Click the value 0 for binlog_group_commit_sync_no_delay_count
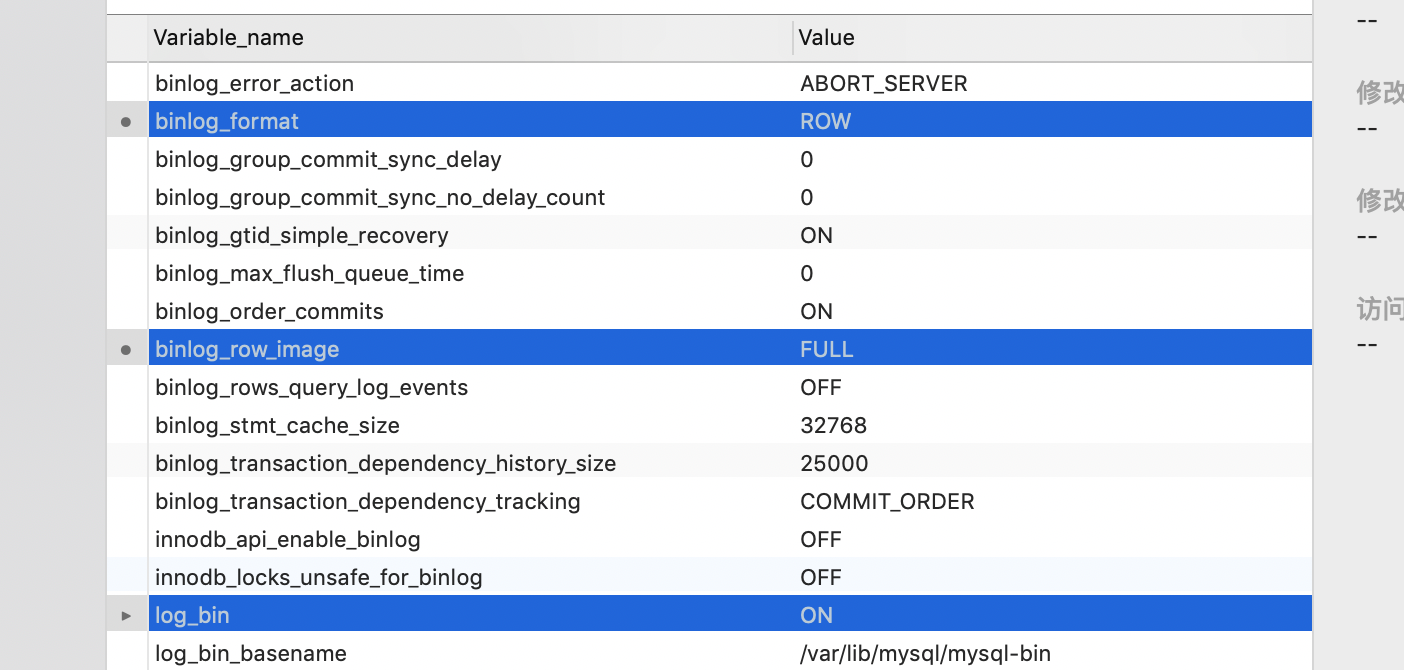 tap(807, 198)
